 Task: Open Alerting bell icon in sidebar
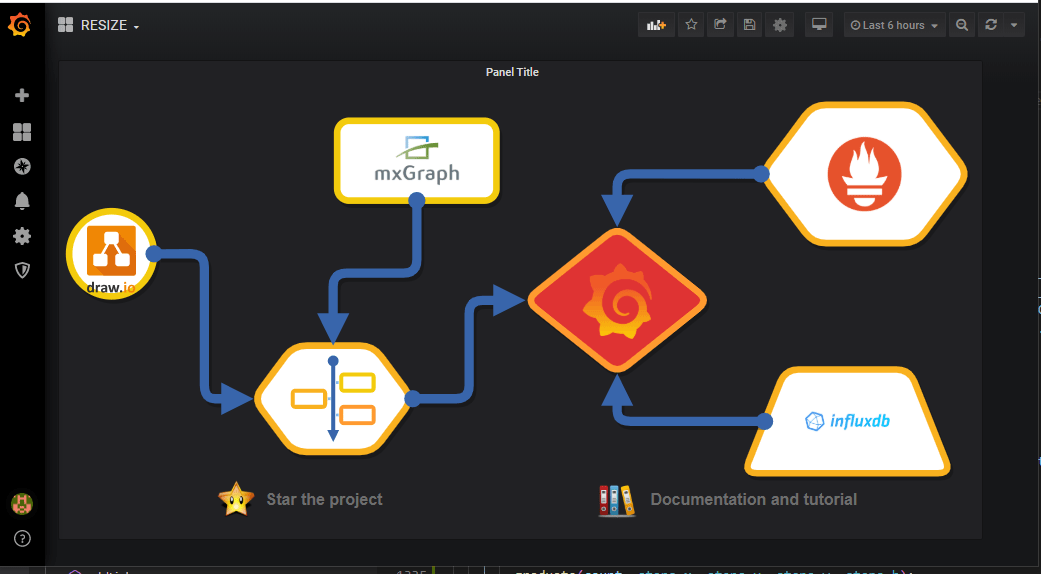22,201
